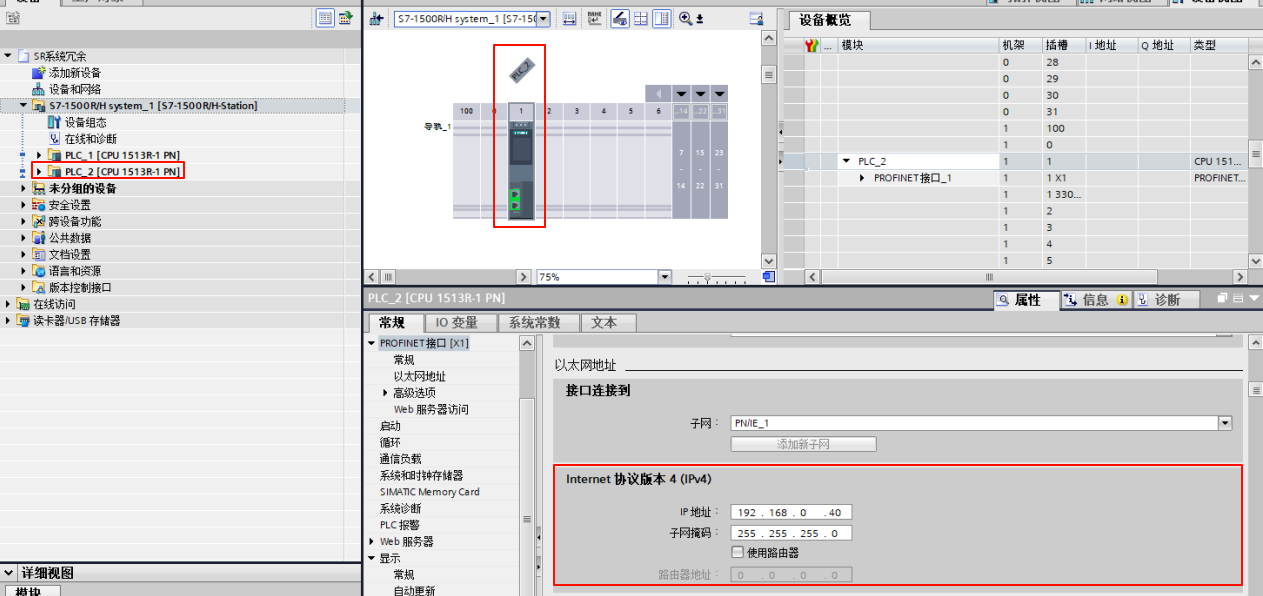Select PLC 报警 alarms item
This screenshot has width=1263, height=596.
[399, 525]
